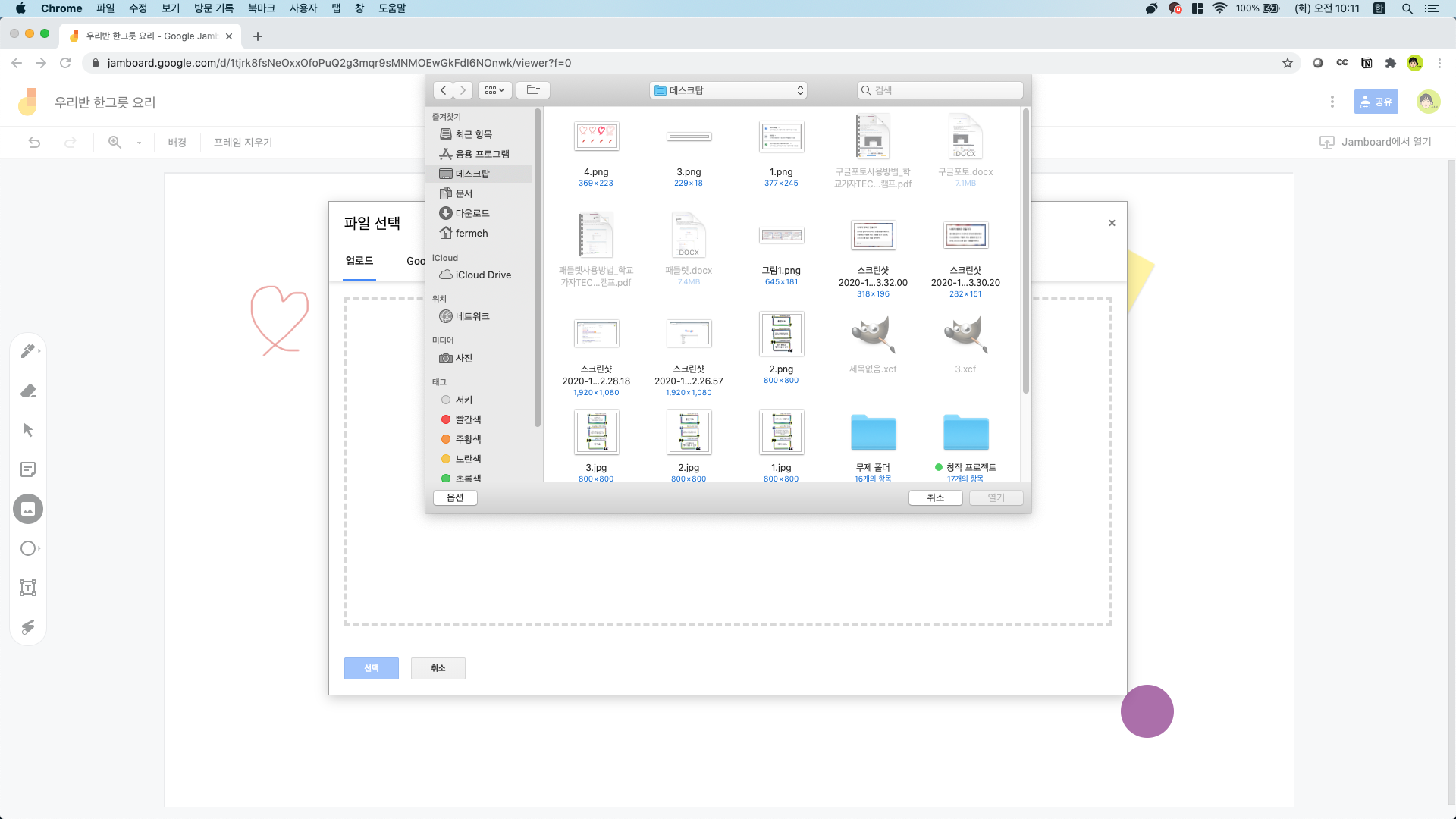The image size is (1456, 819).
Task: Open the 다운로드 sidebar folder
Action: [x=472, y=213]
